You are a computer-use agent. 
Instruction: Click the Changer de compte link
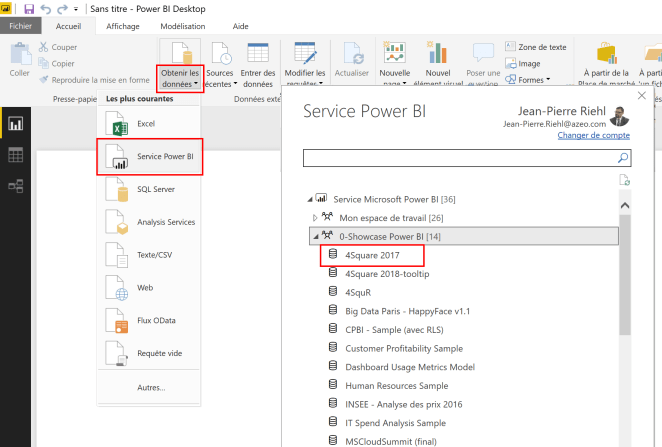click(x=594, y=135)
